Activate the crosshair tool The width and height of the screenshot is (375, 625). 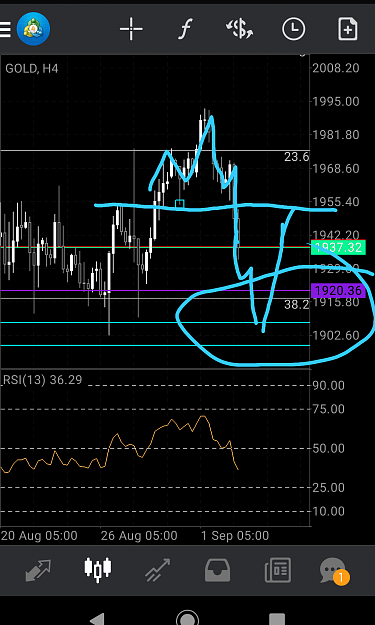pos(131,29)
